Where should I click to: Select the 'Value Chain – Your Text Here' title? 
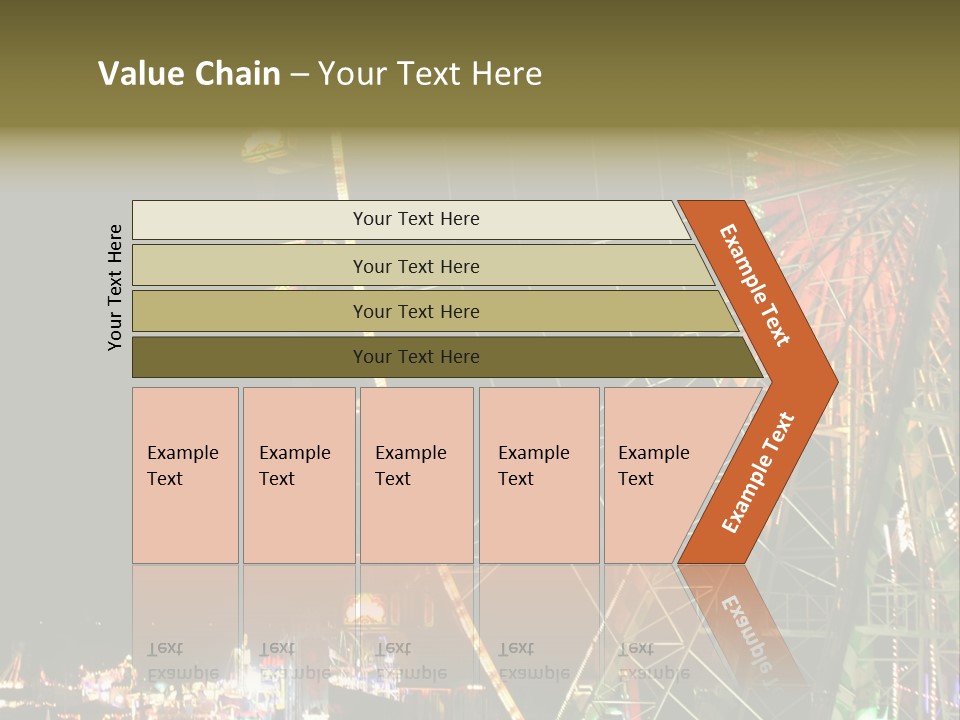pos(320,73)
